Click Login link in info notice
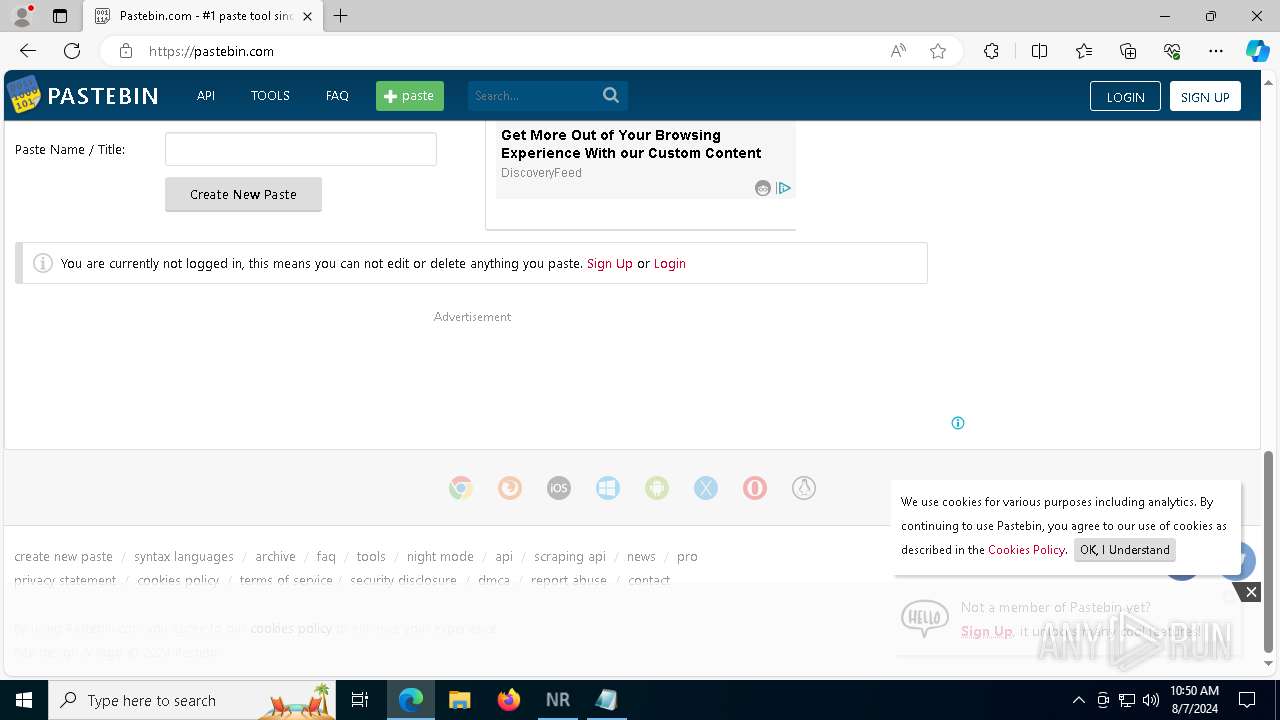 click(670, 264)
